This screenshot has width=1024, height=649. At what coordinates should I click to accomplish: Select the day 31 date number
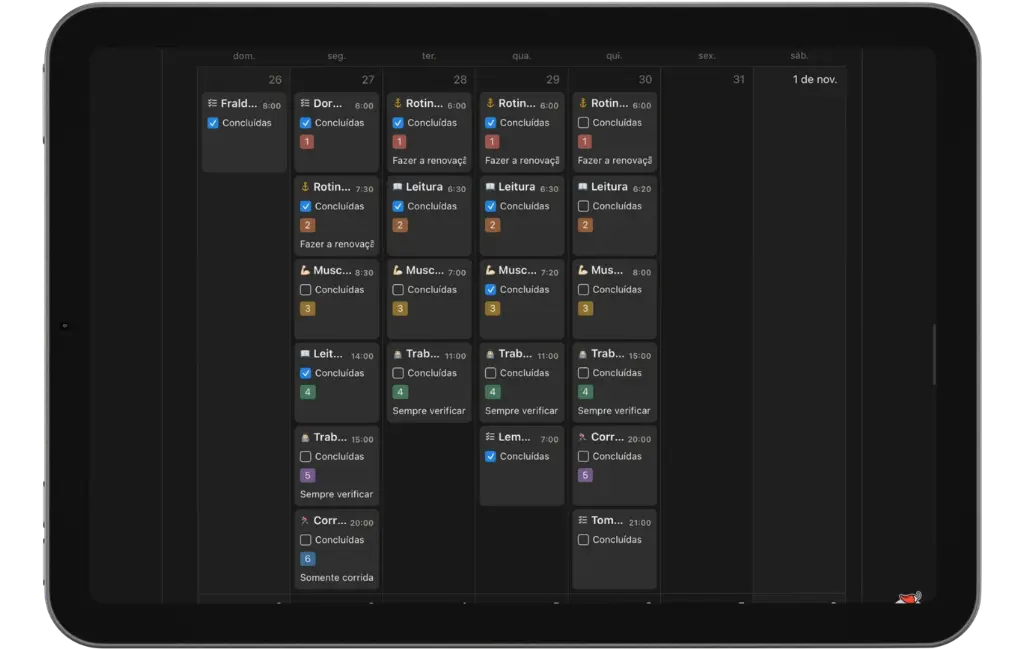click(739, 80)
